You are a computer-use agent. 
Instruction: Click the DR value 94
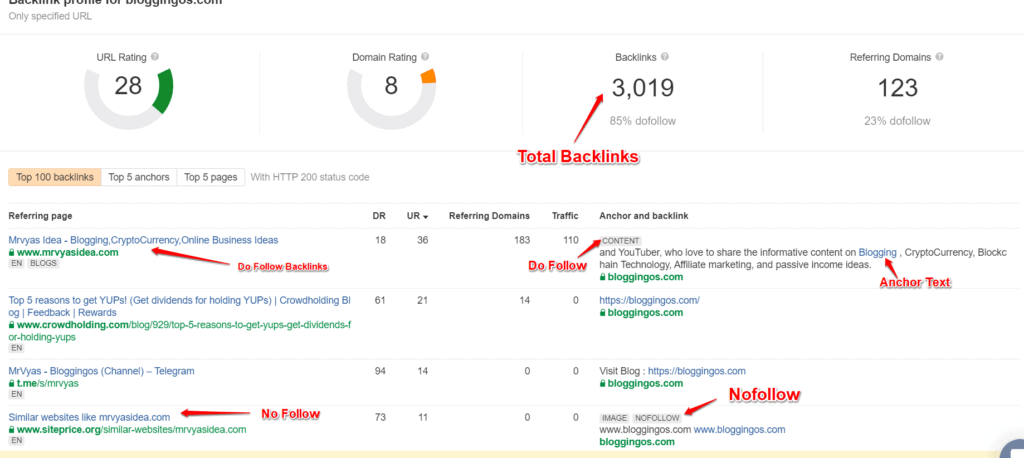[x=380, y=371]
